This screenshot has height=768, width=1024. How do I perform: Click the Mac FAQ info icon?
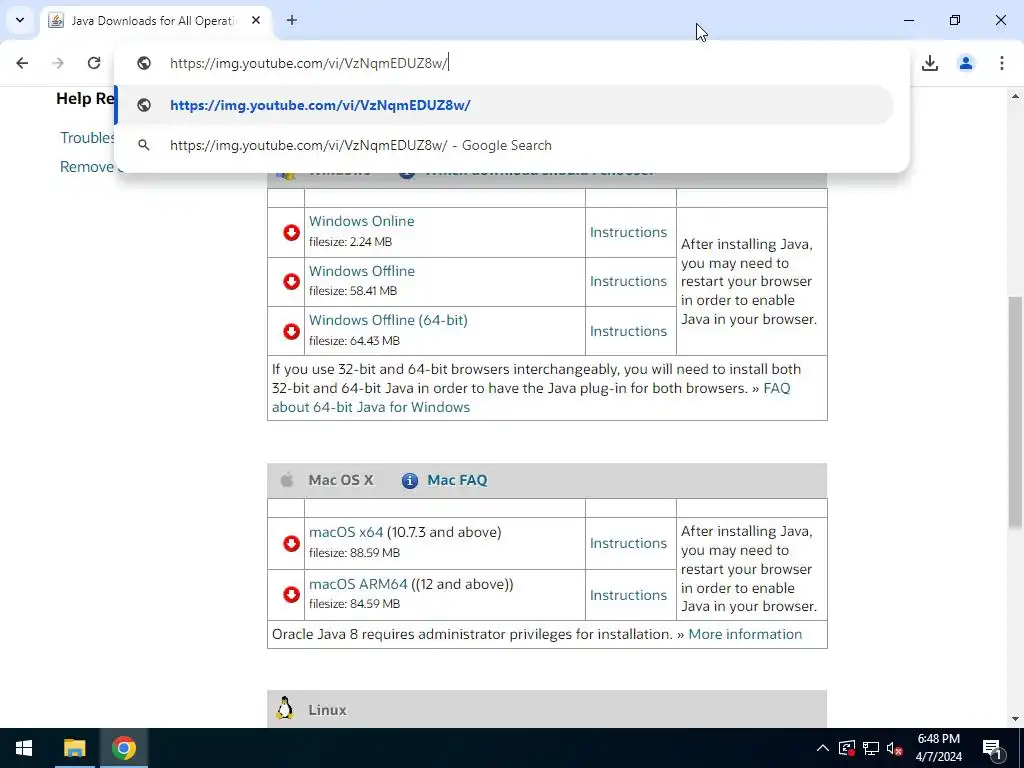pos(409,481)
